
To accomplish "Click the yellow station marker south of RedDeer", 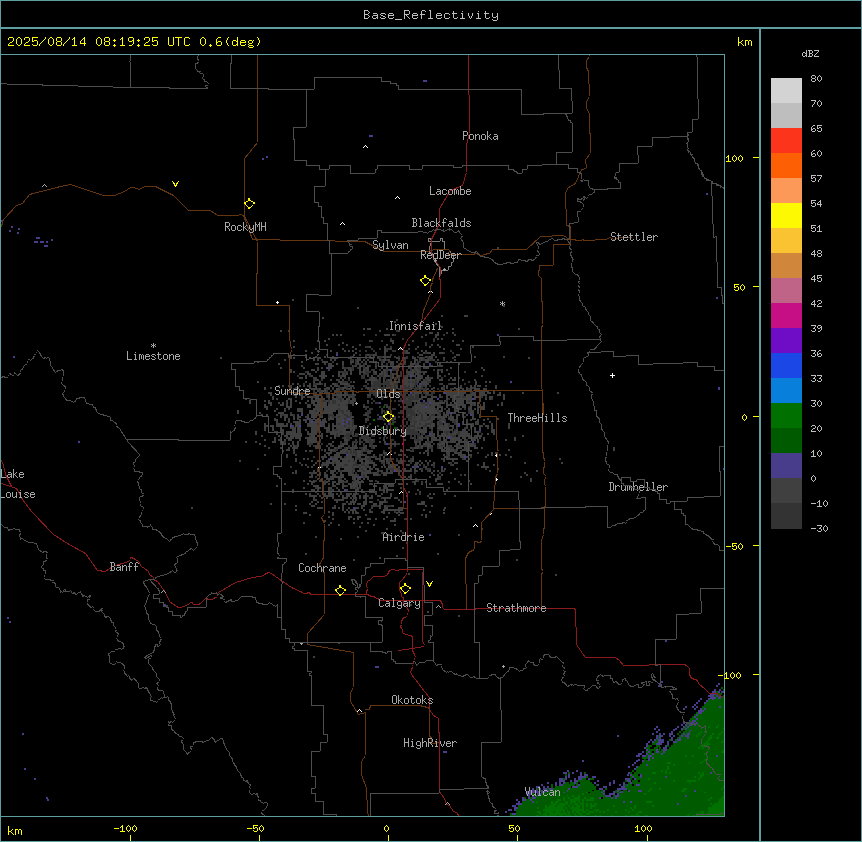I will coord(425,280).
